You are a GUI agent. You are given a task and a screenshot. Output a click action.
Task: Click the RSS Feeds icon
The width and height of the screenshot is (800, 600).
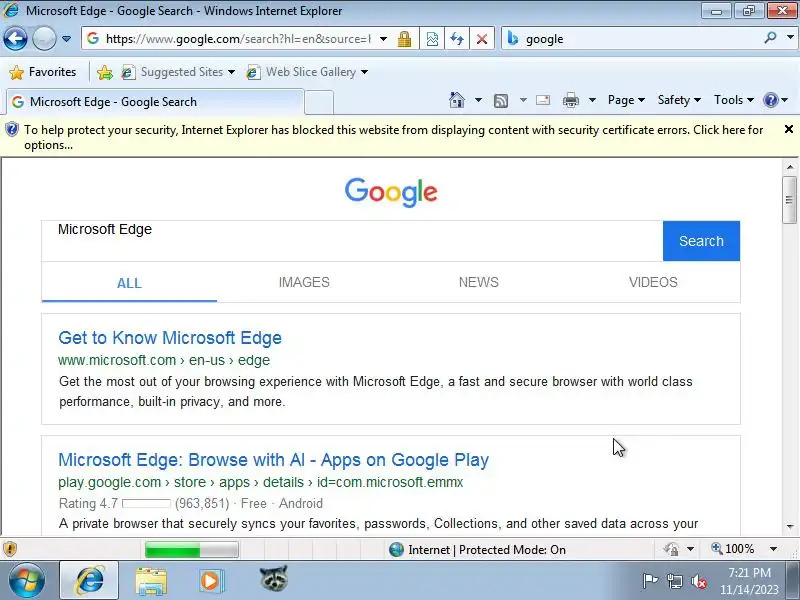coord(501,101)
